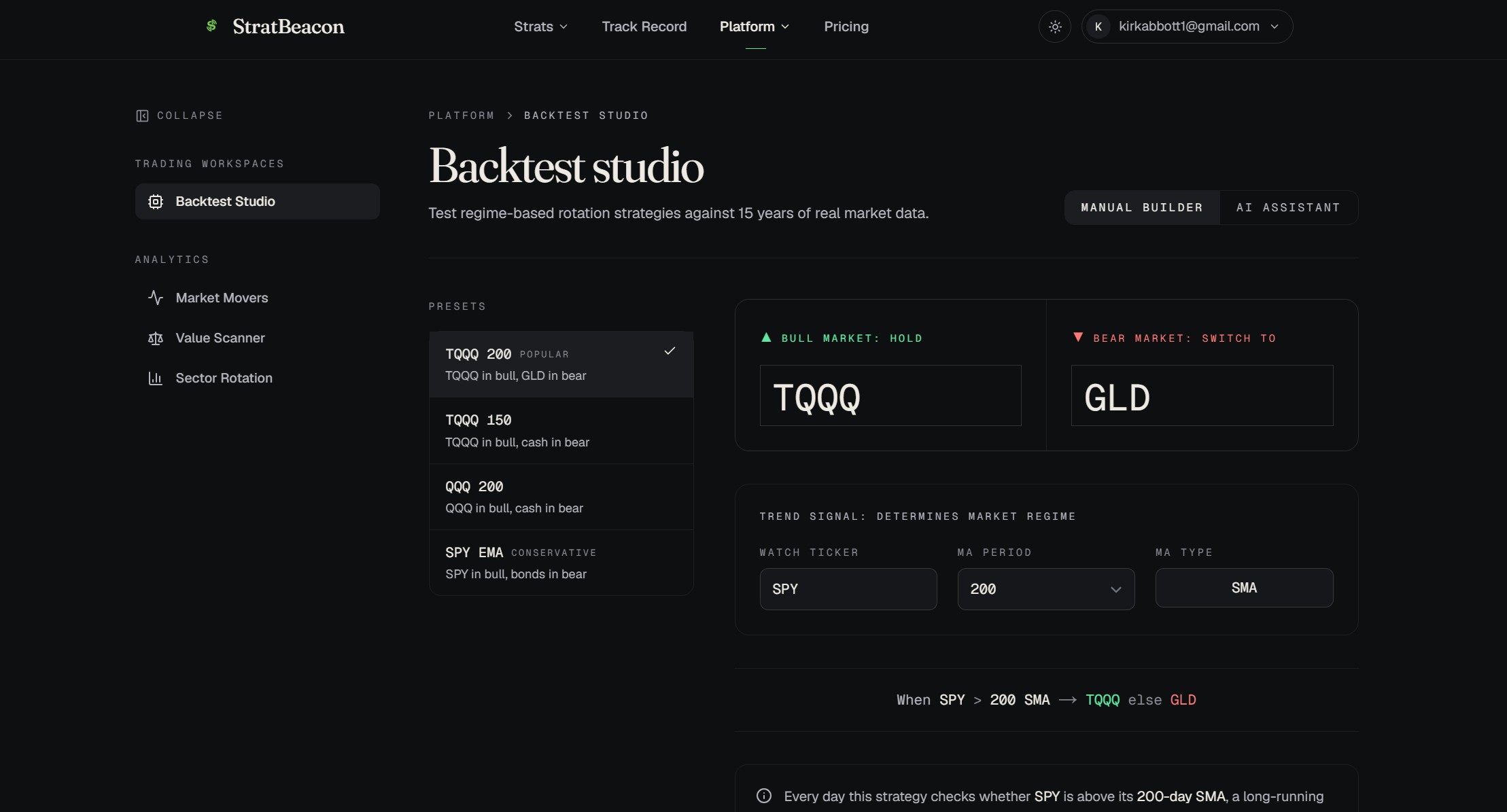This screenshot has width=1507, height=812.
Task: Click the Backtest Studio chip icon
Action: pos(156,201)
